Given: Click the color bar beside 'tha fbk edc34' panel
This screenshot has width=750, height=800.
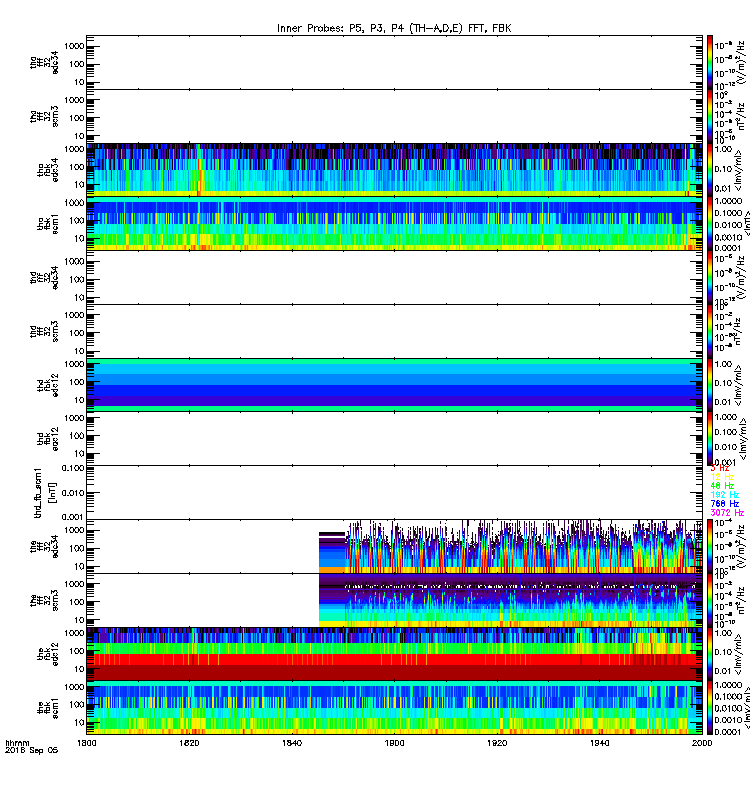Looking at the screenshot, I should (710, 170).
